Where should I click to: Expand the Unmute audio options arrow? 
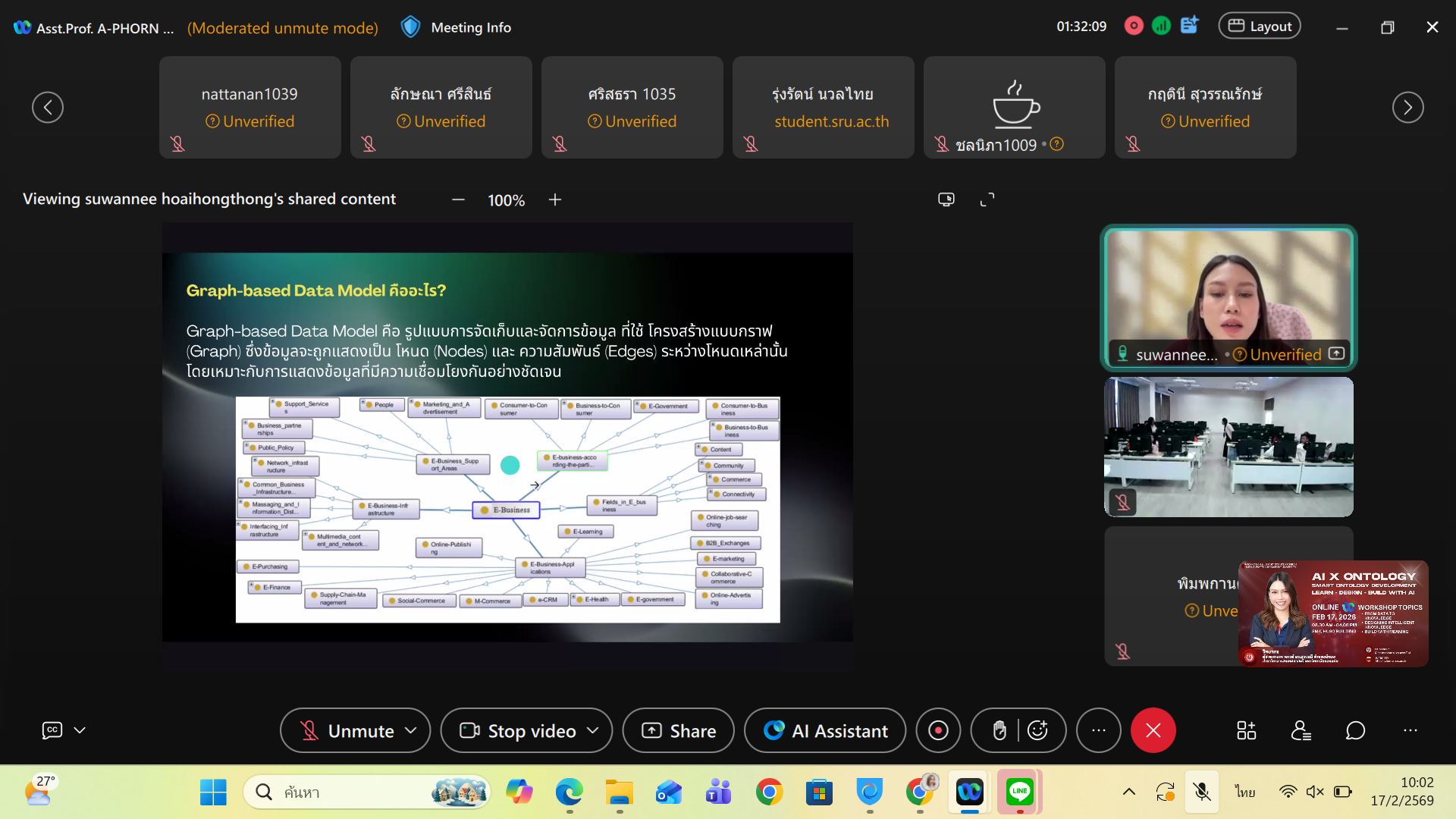pos(411,730)
